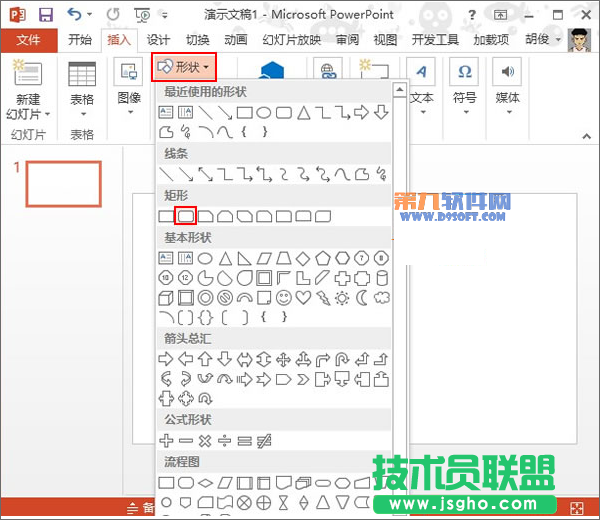Choose the moon shape in basic shapes
Image resolution: width=600 pixels, height=520 pixels.
361,297
